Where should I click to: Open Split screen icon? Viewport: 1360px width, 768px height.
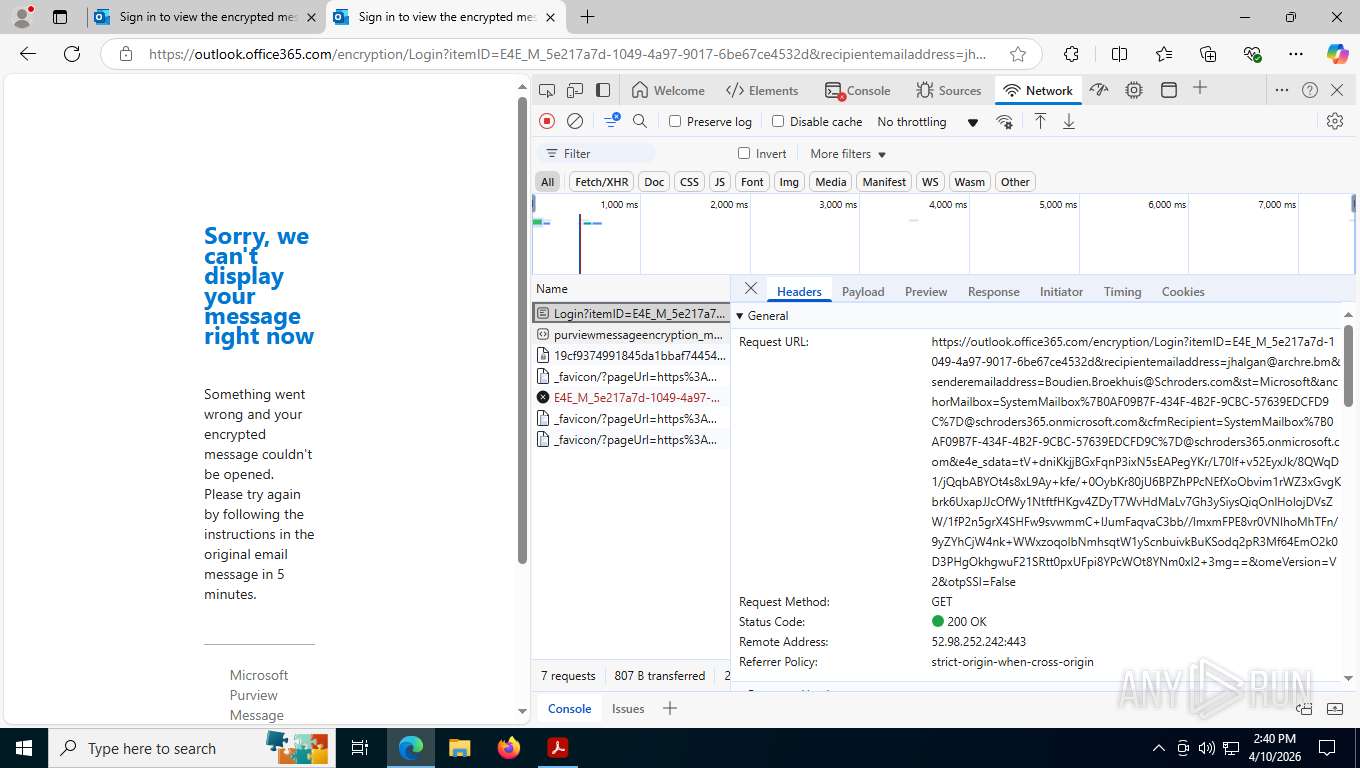(x=1120, y=54)
